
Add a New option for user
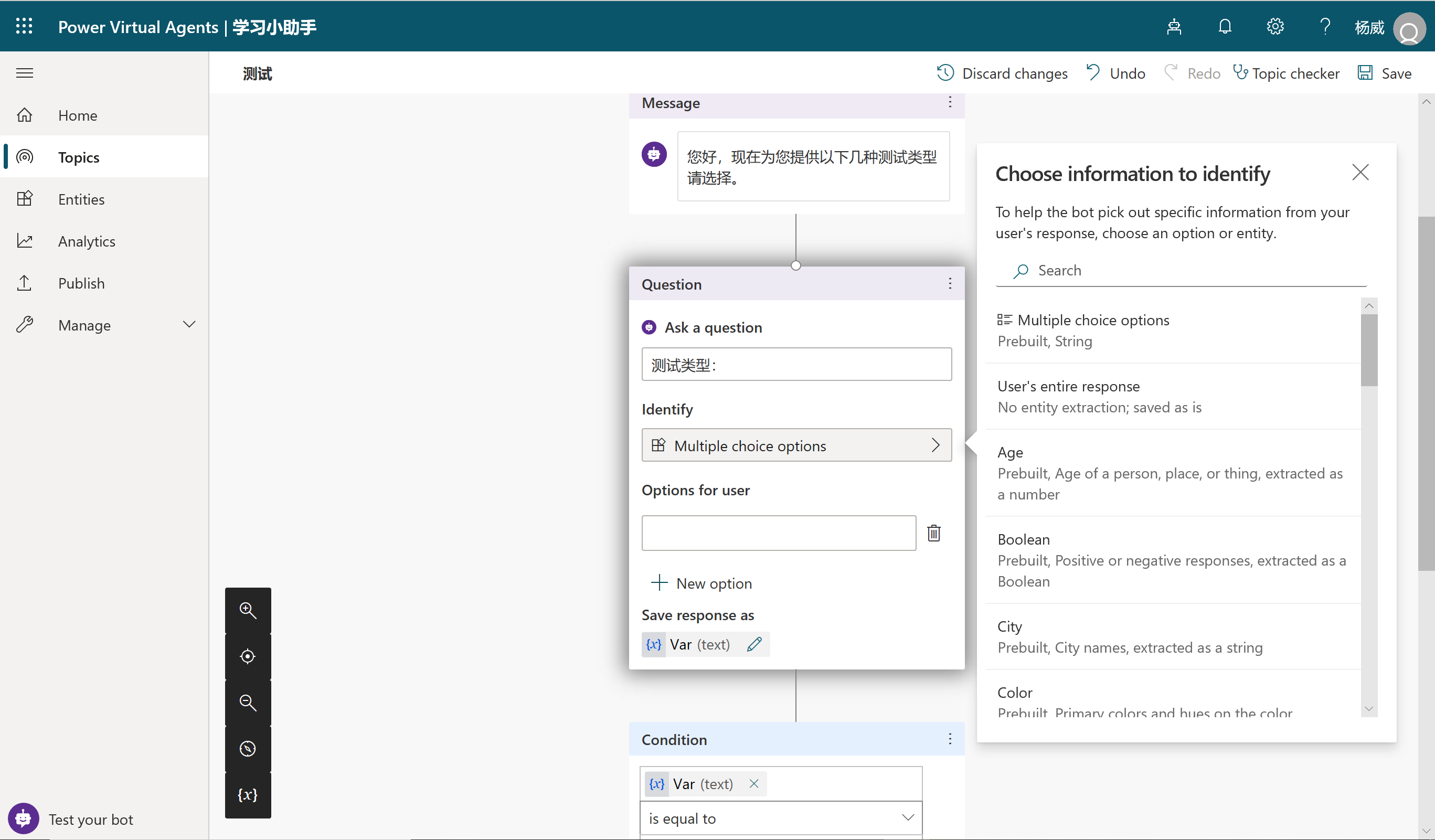[x=701, y=582]
